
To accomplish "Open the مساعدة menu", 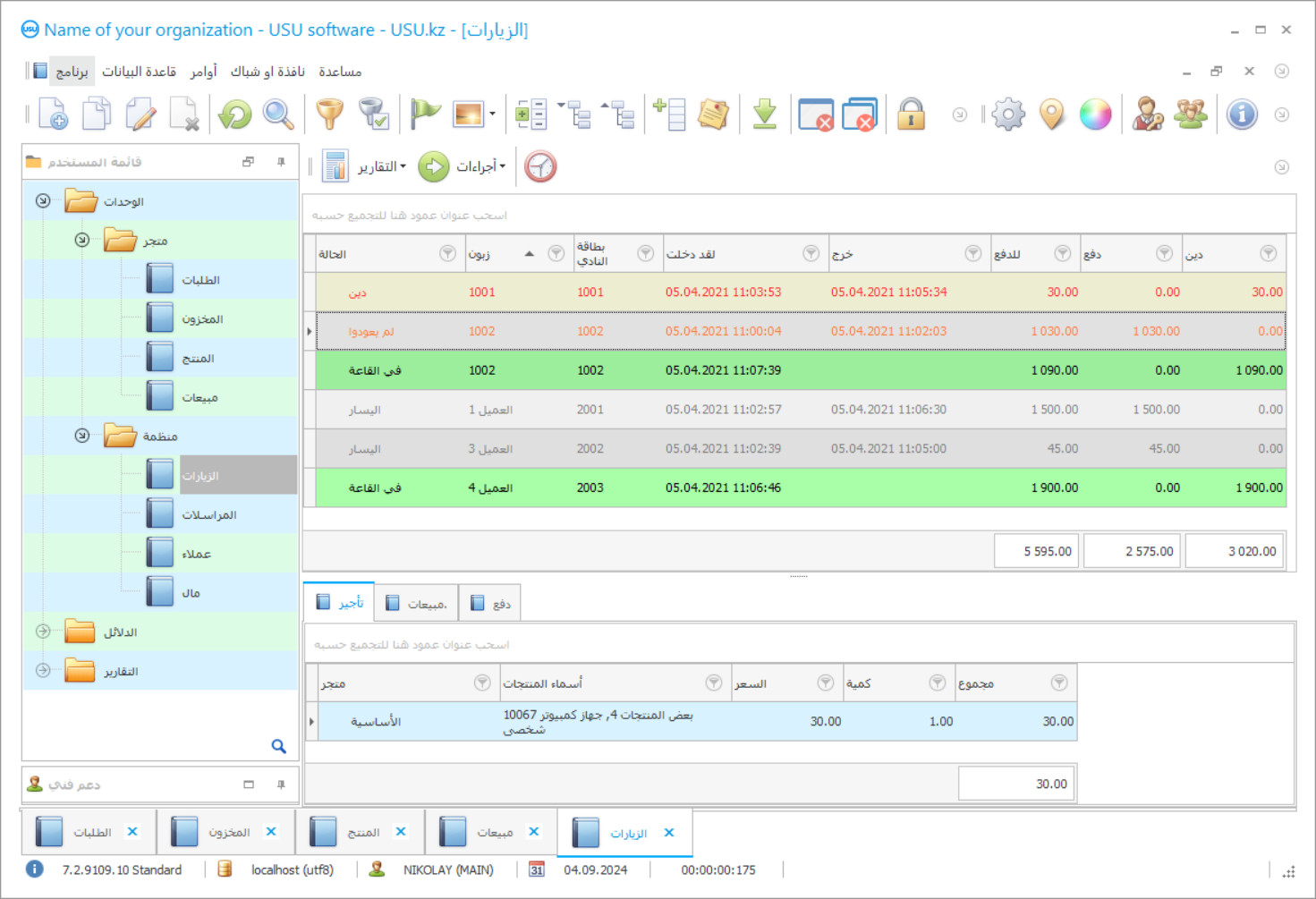I will (x=340, y=72).
